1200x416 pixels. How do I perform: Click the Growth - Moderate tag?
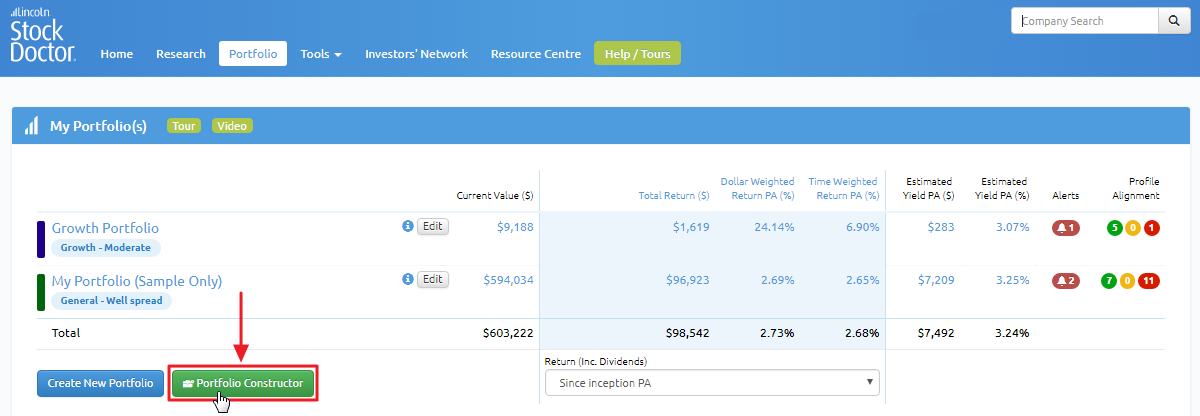pos(106,247)
